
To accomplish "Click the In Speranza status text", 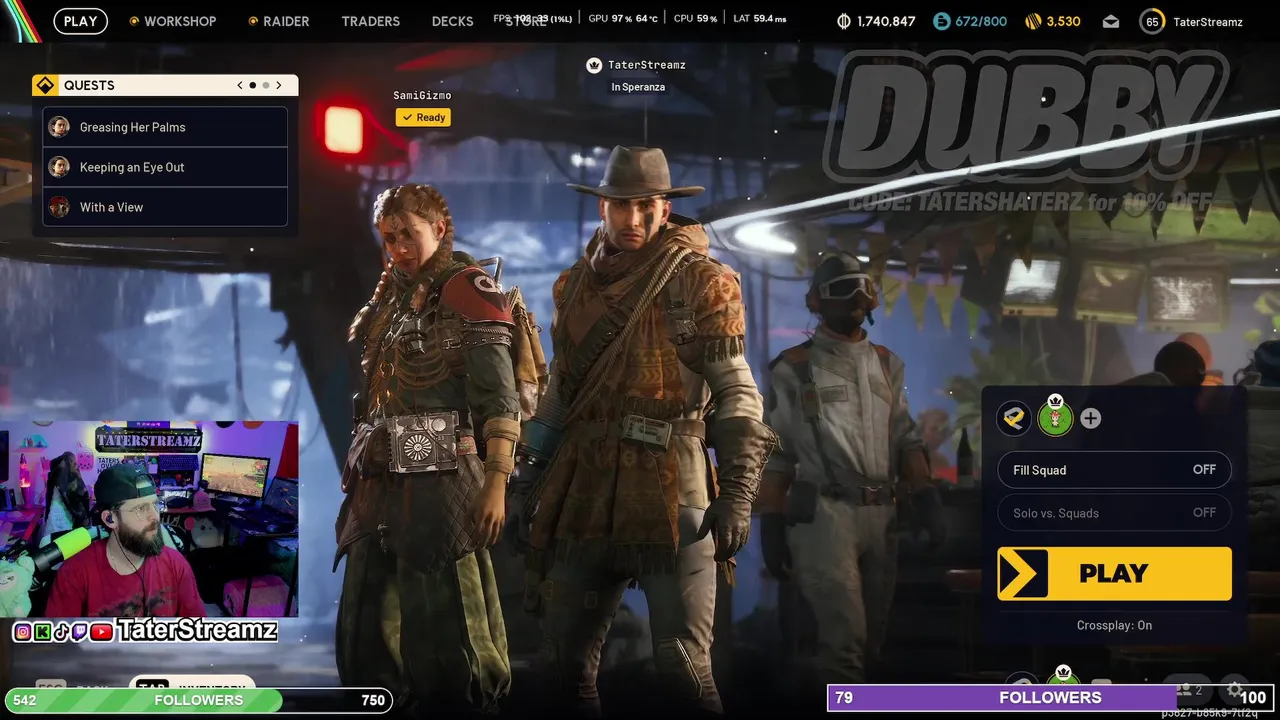I will click(638, 87).
